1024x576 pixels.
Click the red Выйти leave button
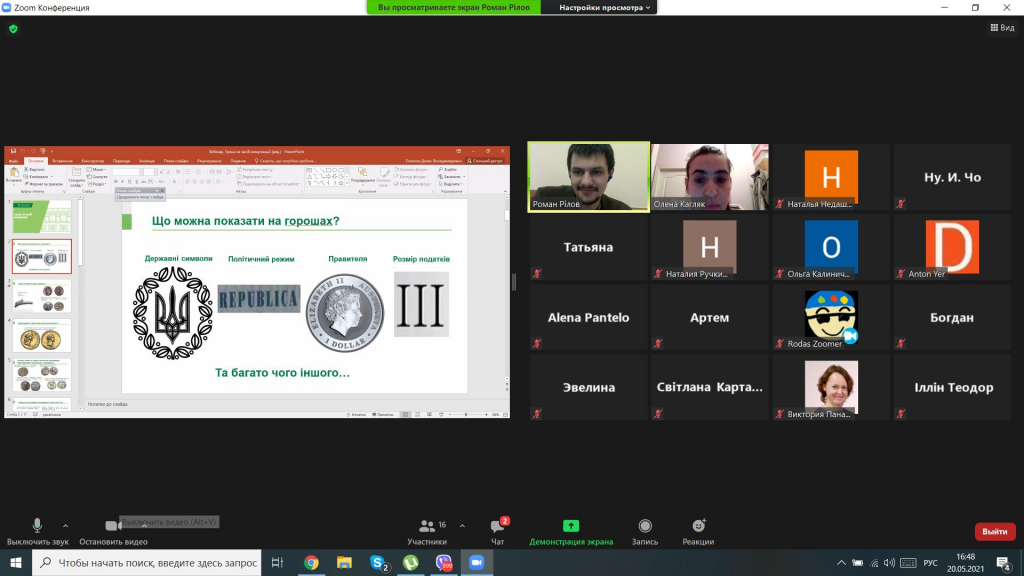995,532
